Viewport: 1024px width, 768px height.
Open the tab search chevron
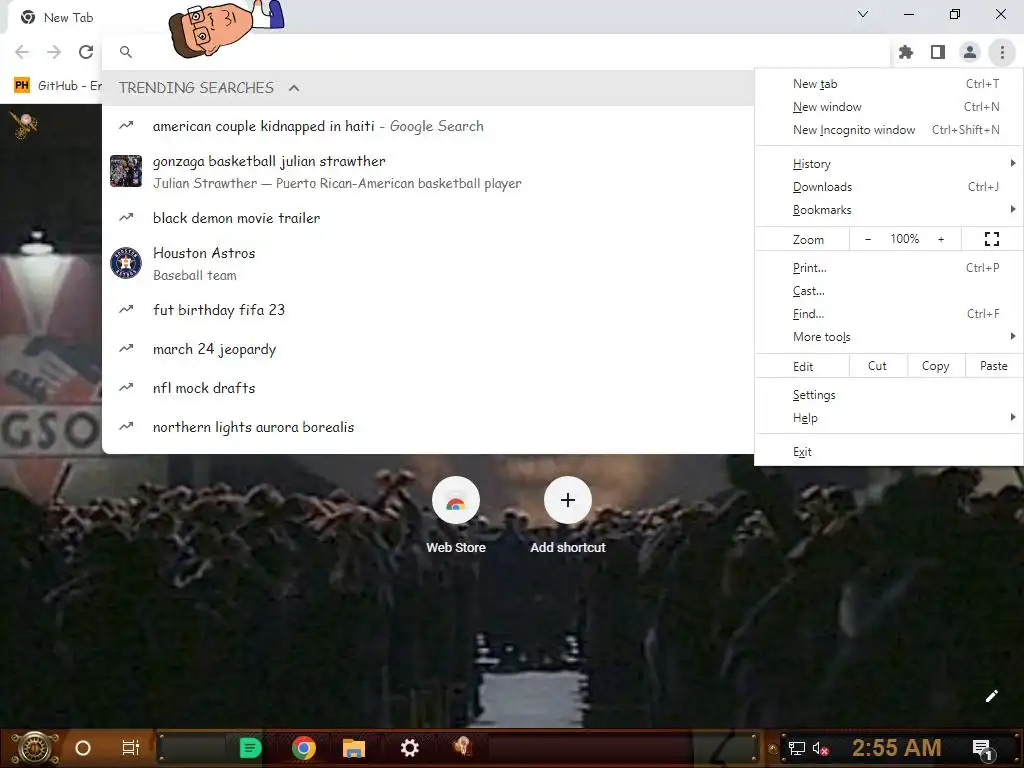point(863,14)
